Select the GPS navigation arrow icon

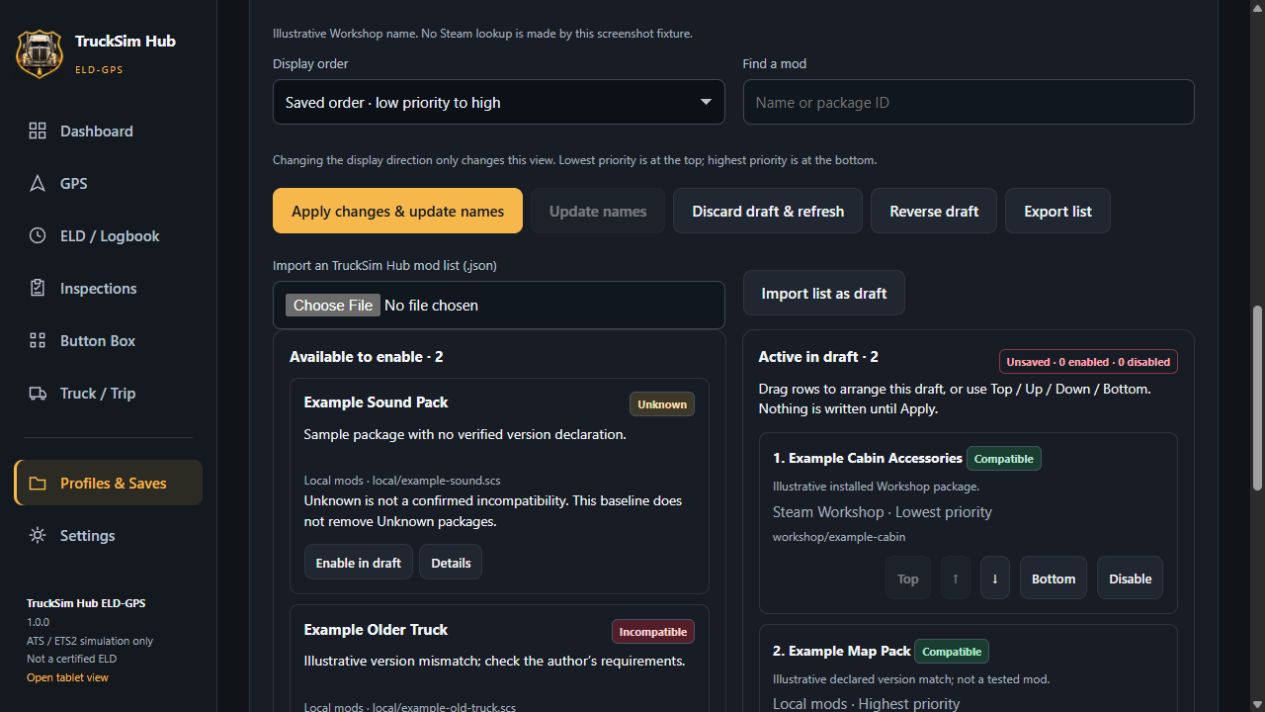point(37,183)
